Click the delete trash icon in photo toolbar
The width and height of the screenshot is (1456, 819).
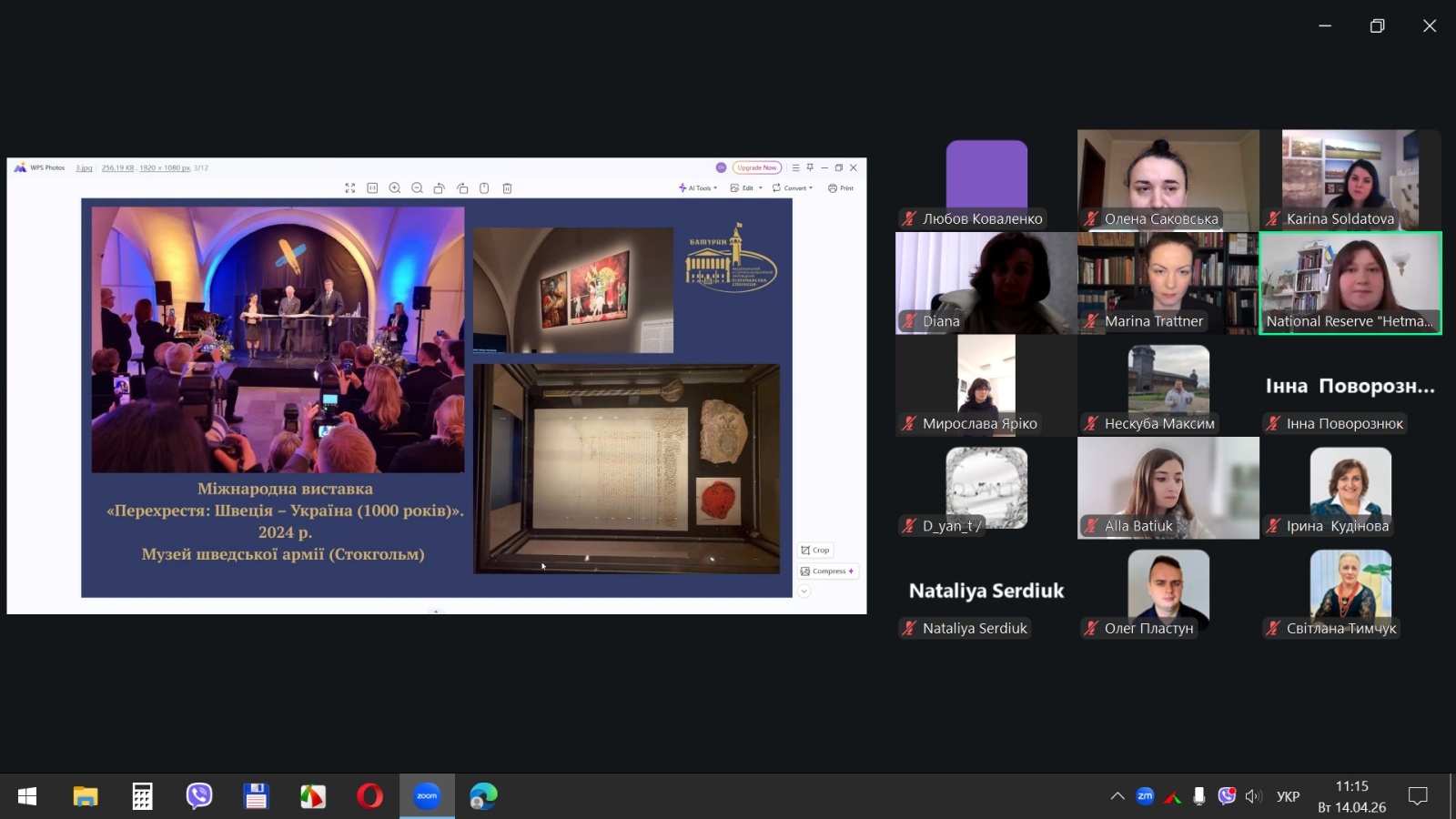coord(508,188)
